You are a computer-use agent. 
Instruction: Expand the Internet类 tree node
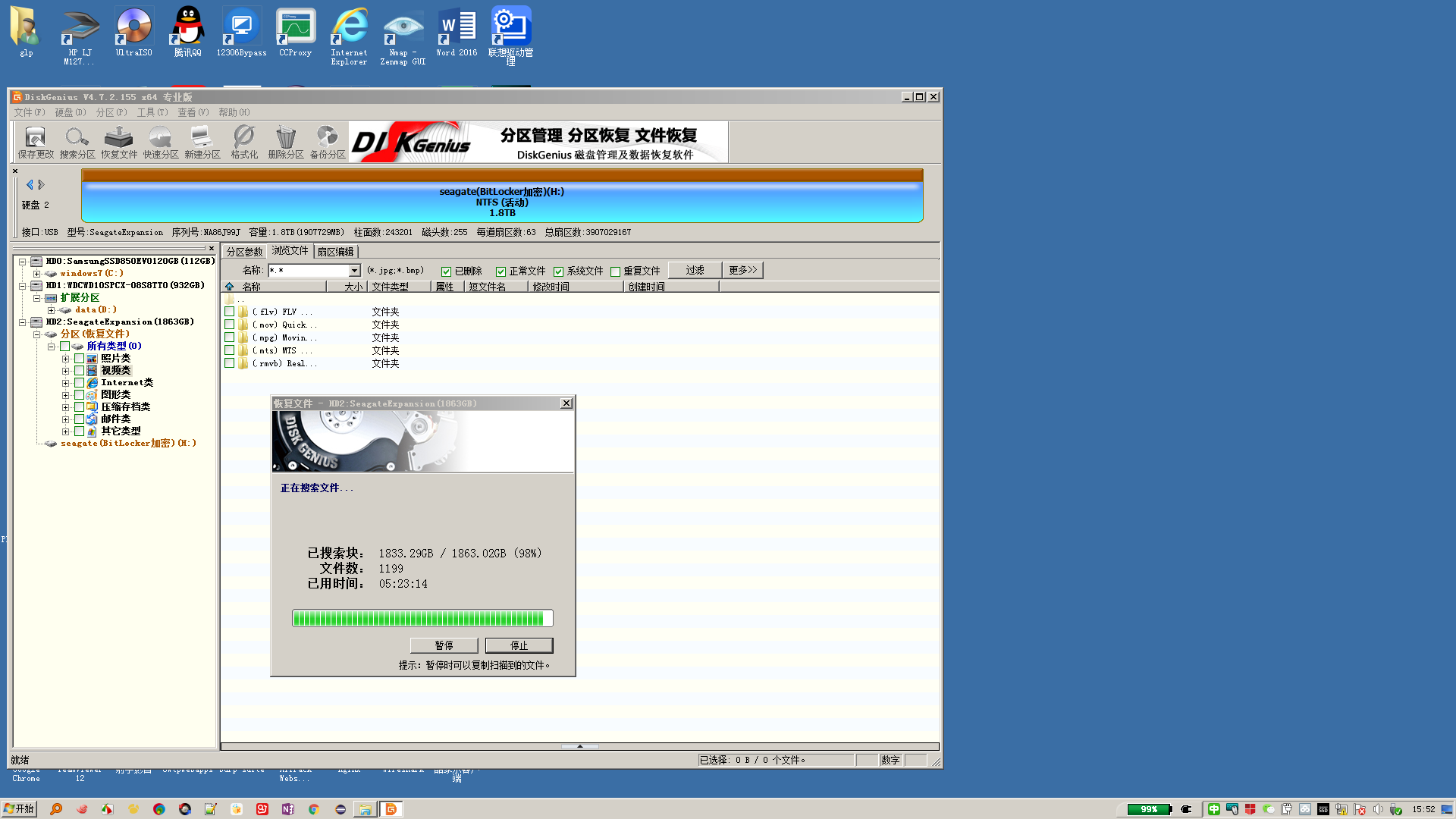point(65,383)
